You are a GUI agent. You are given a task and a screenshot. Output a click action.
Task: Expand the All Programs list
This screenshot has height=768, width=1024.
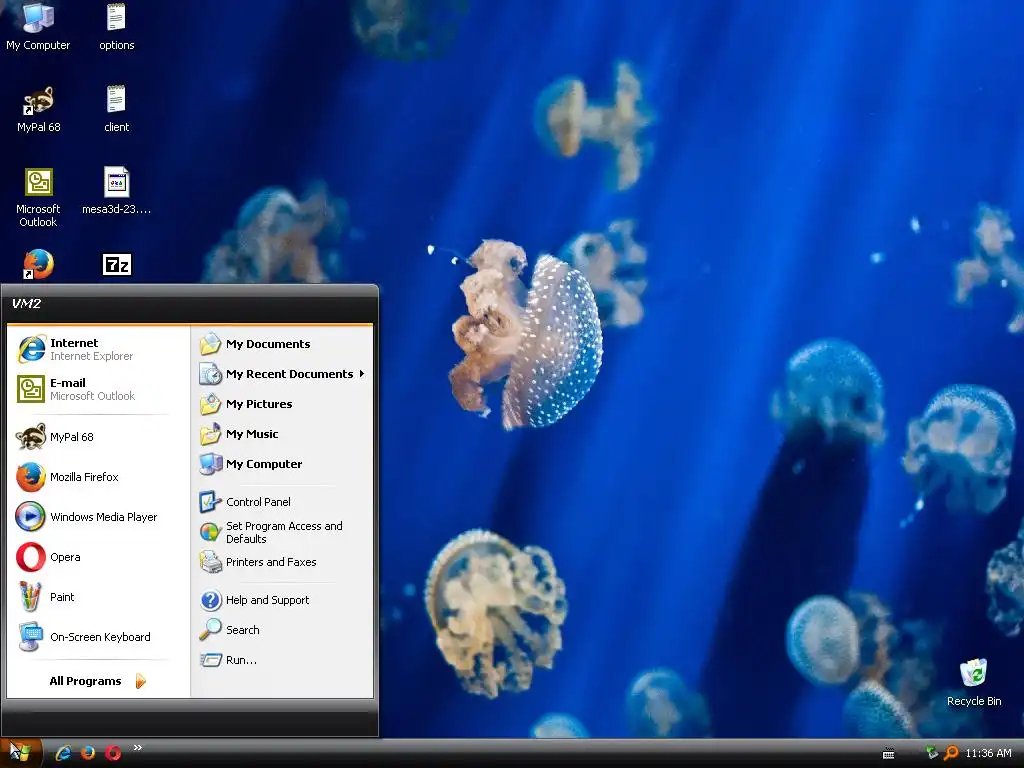click(98, 681)
